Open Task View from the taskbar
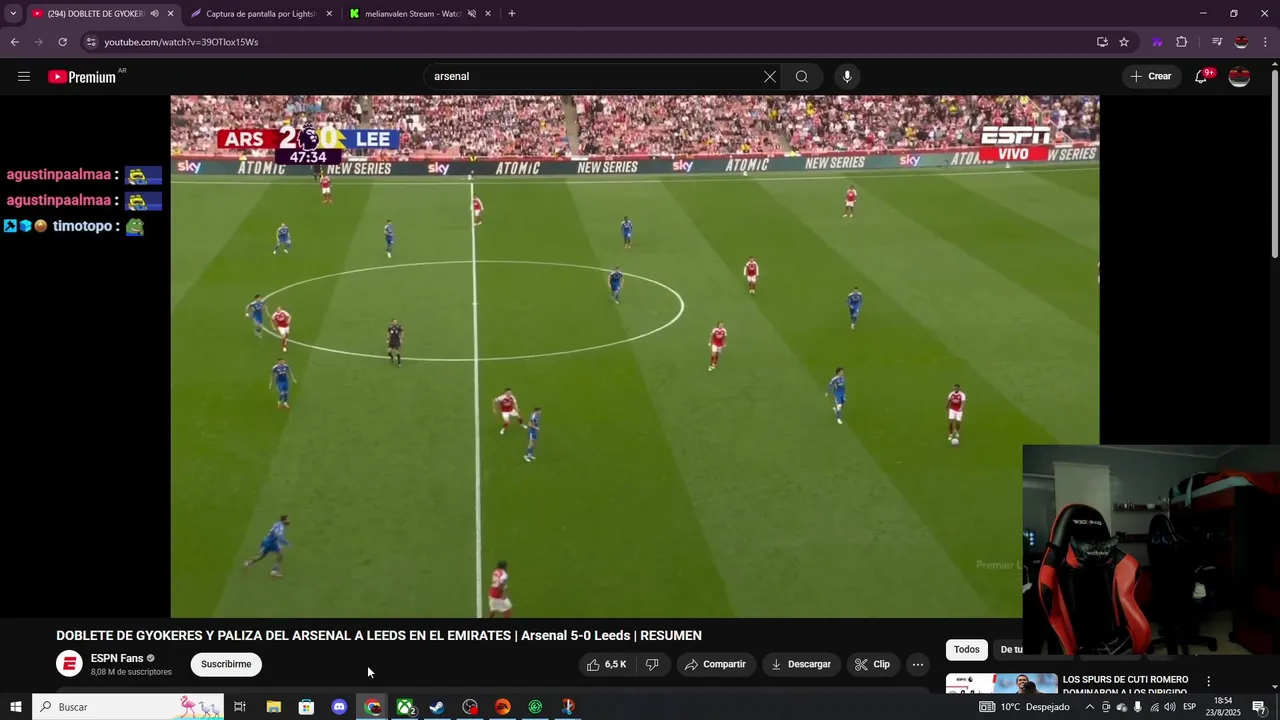The image size is (1280, 720). tap(240, 707)
